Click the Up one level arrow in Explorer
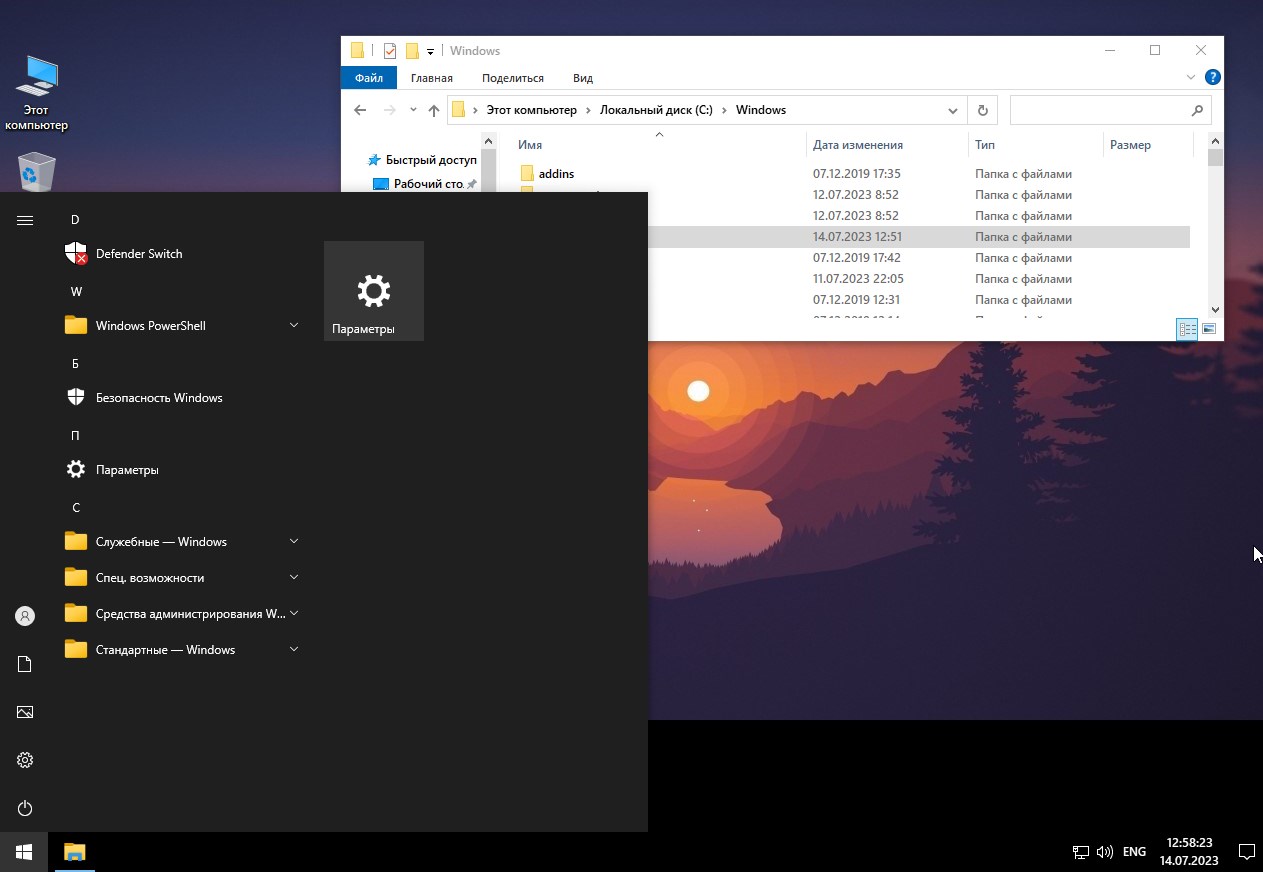Screen dimensions: 1263x872 (x=433, y=110)
